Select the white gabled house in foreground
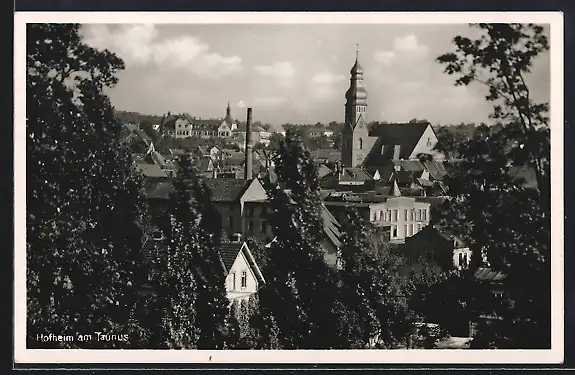Image resolution: width=575 pixels, height=375 pixels. (241, 272)
